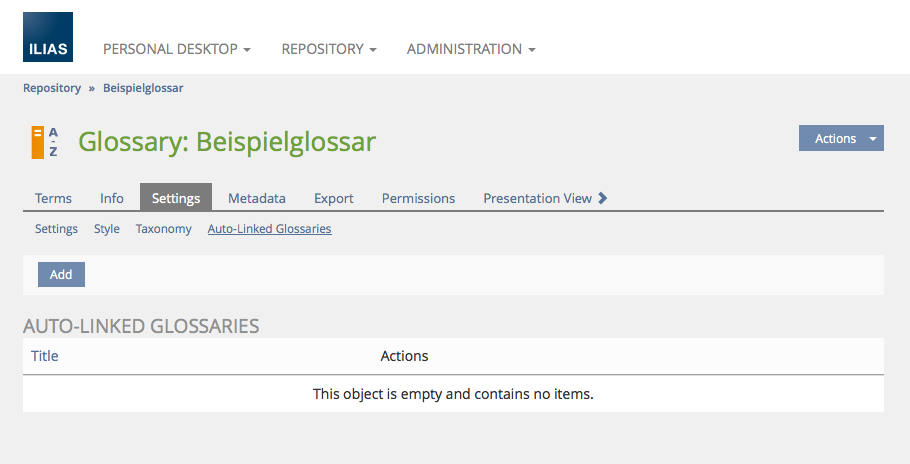Switch to the Terms tab
This screenshot has width=910, height=464.
(x=53, y=198)
